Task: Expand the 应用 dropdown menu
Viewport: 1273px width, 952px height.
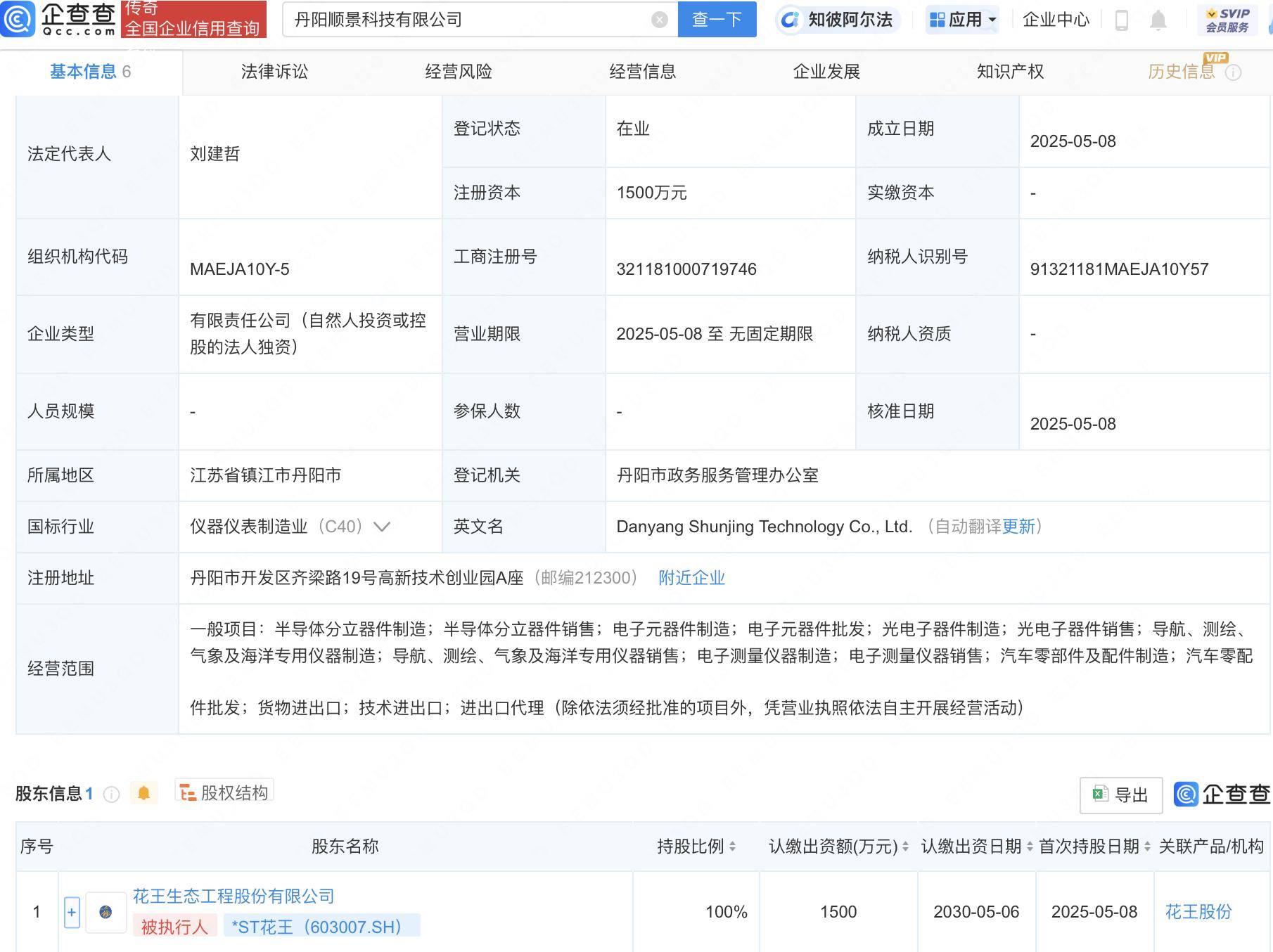Action: pos(963,20)
